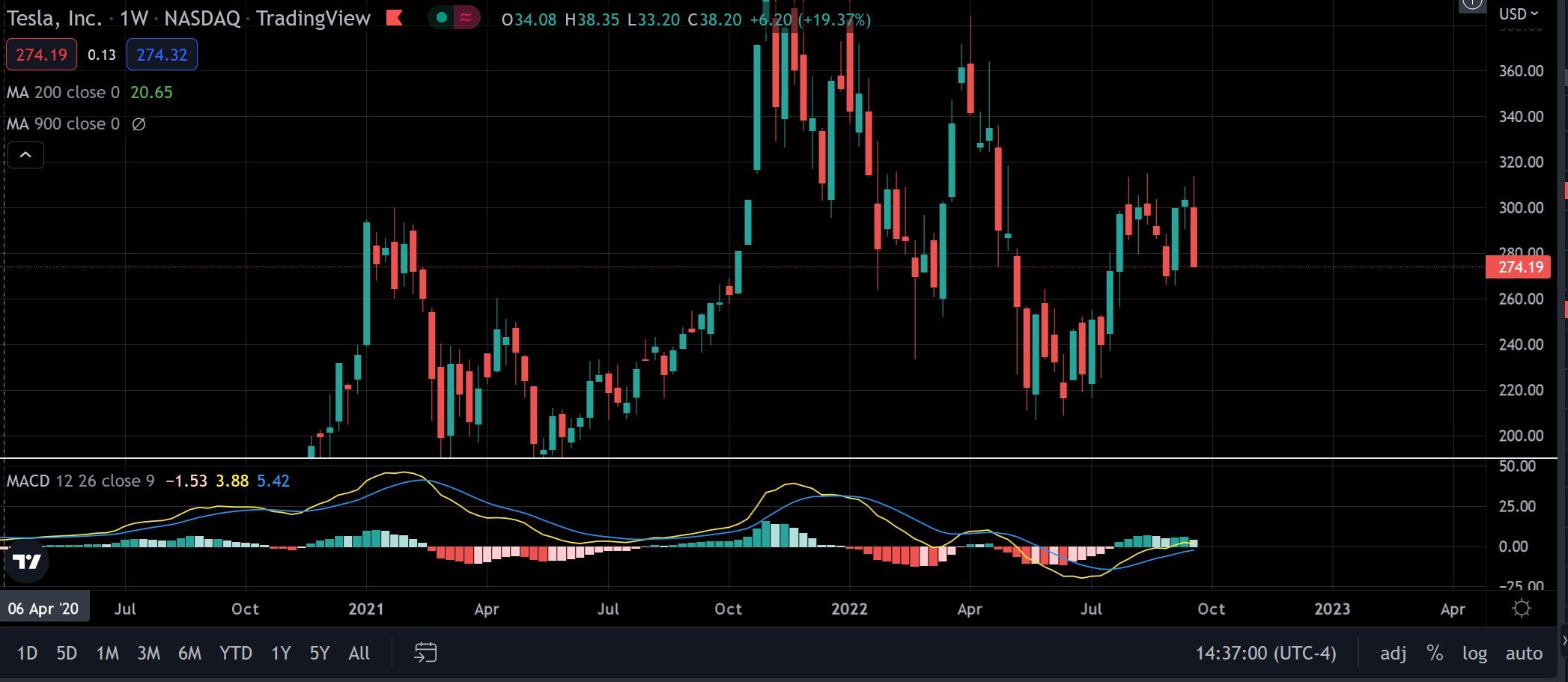Screen dimensions: 1568x682
Task: Select the MA 200 close indicator label
Action: 63,92
